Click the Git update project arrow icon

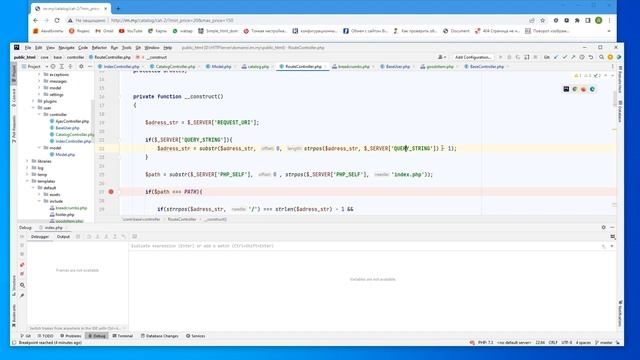tap(556, 57)
